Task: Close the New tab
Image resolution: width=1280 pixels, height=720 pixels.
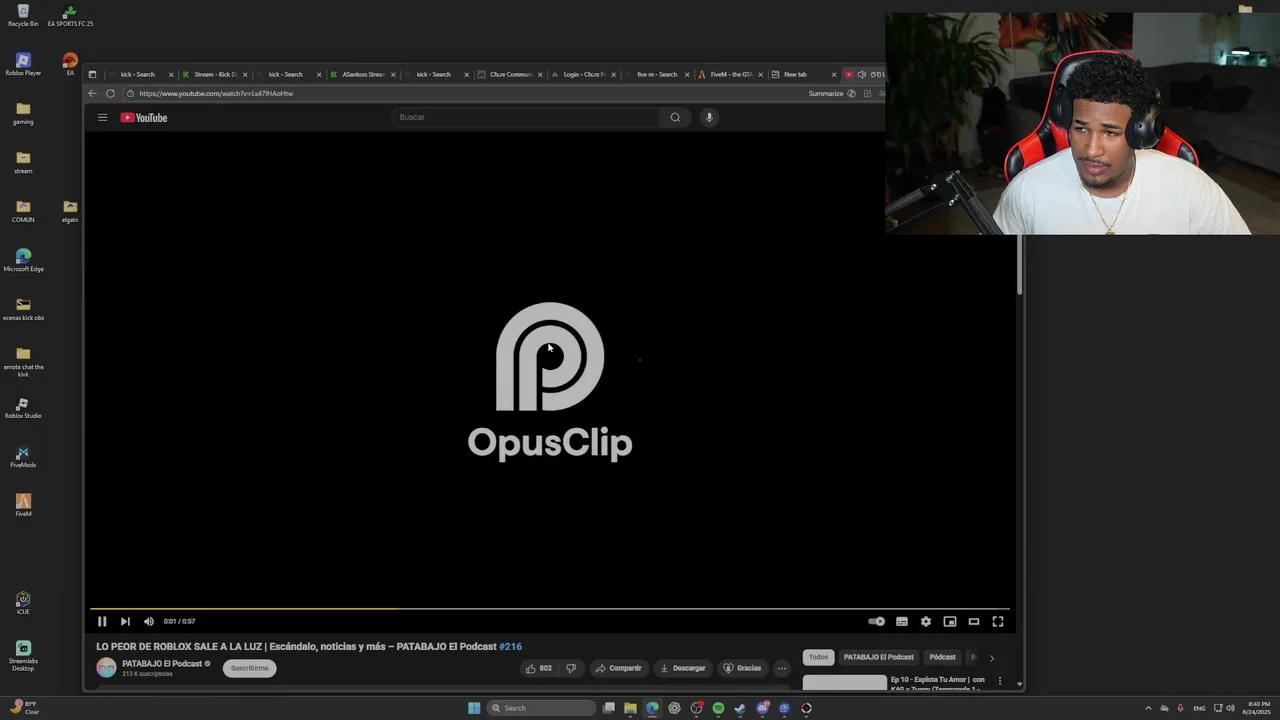Action: click(834, 74)
